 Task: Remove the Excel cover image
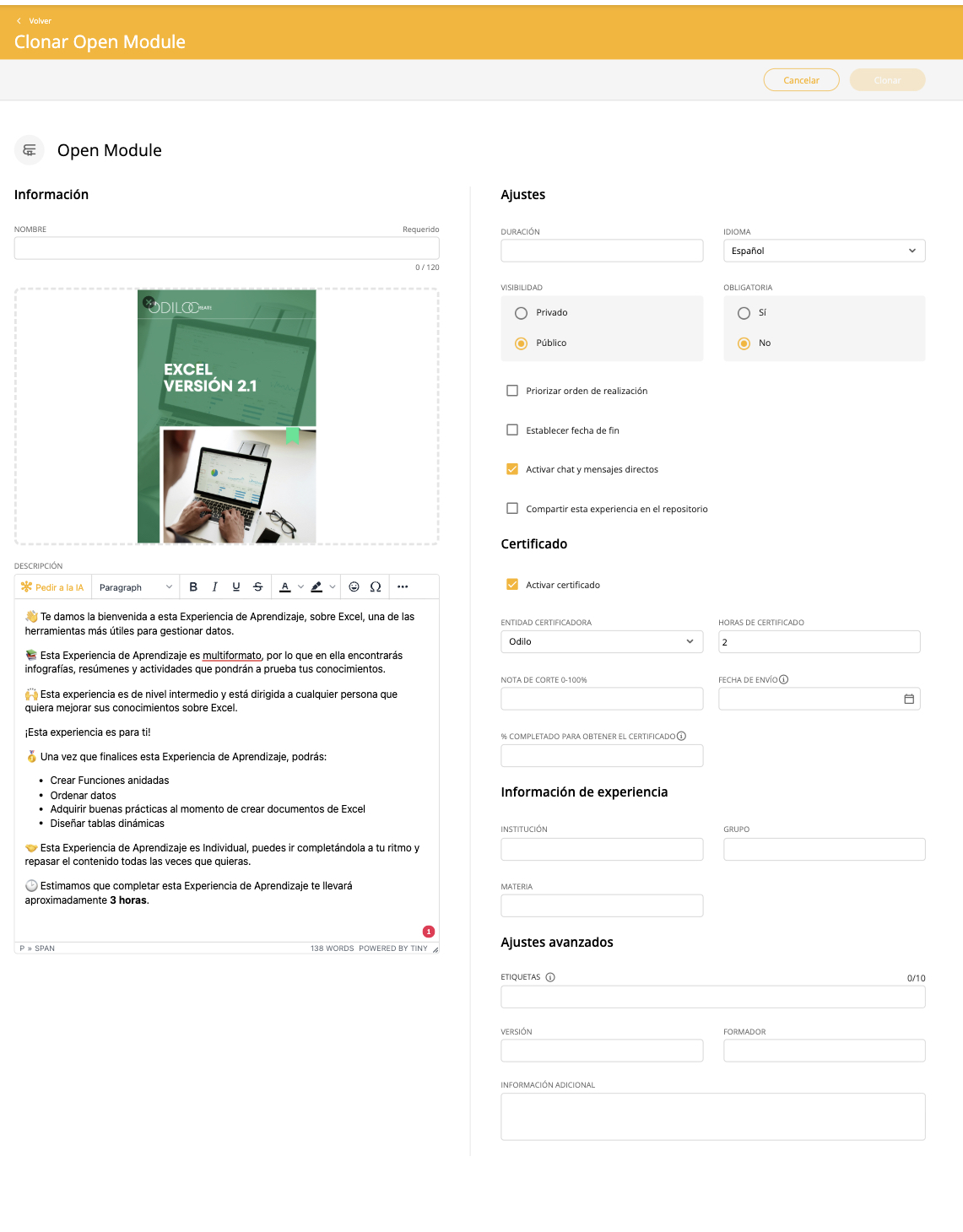pos(149,302)
